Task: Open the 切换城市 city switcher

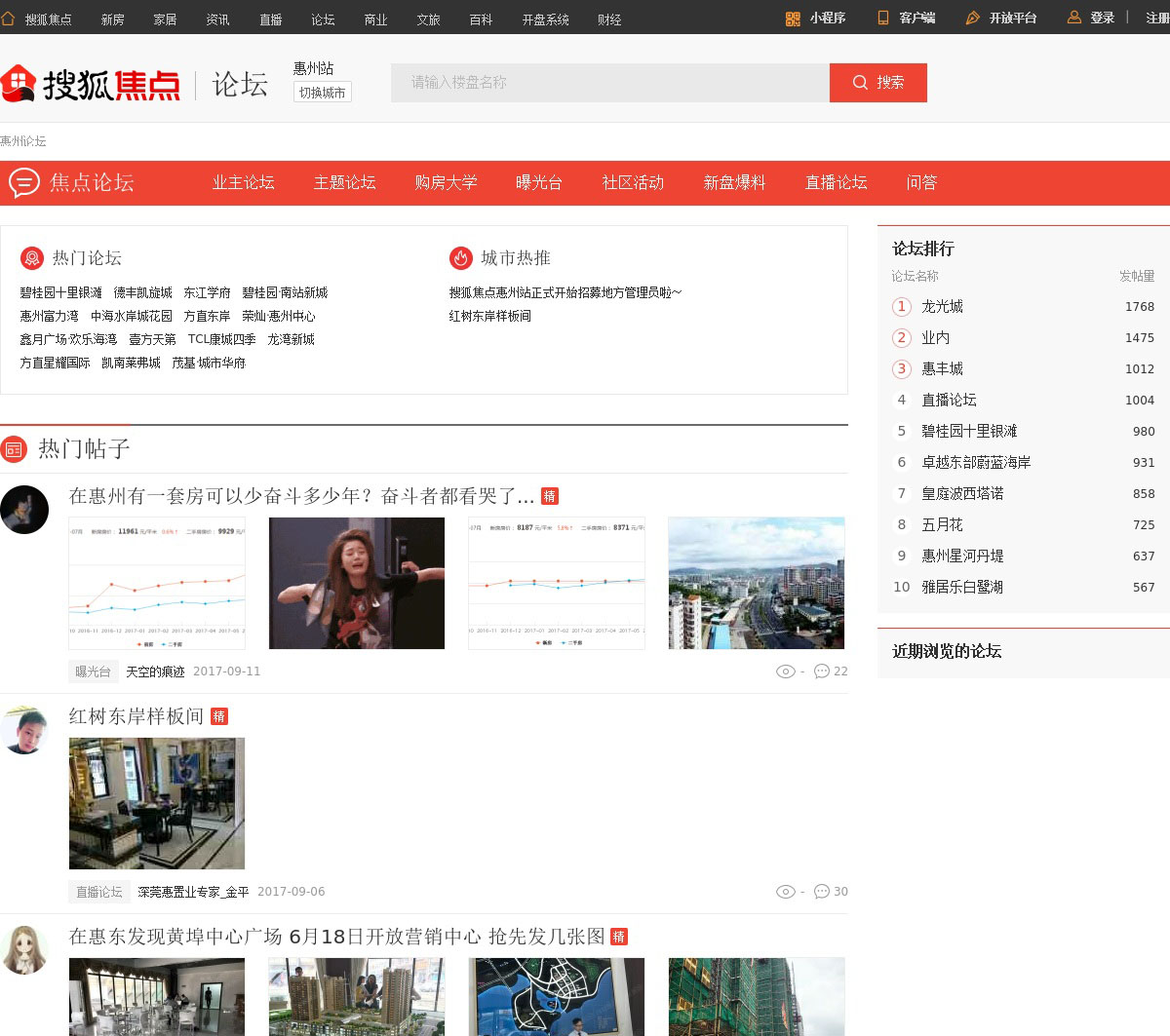Action: point(322,93)
